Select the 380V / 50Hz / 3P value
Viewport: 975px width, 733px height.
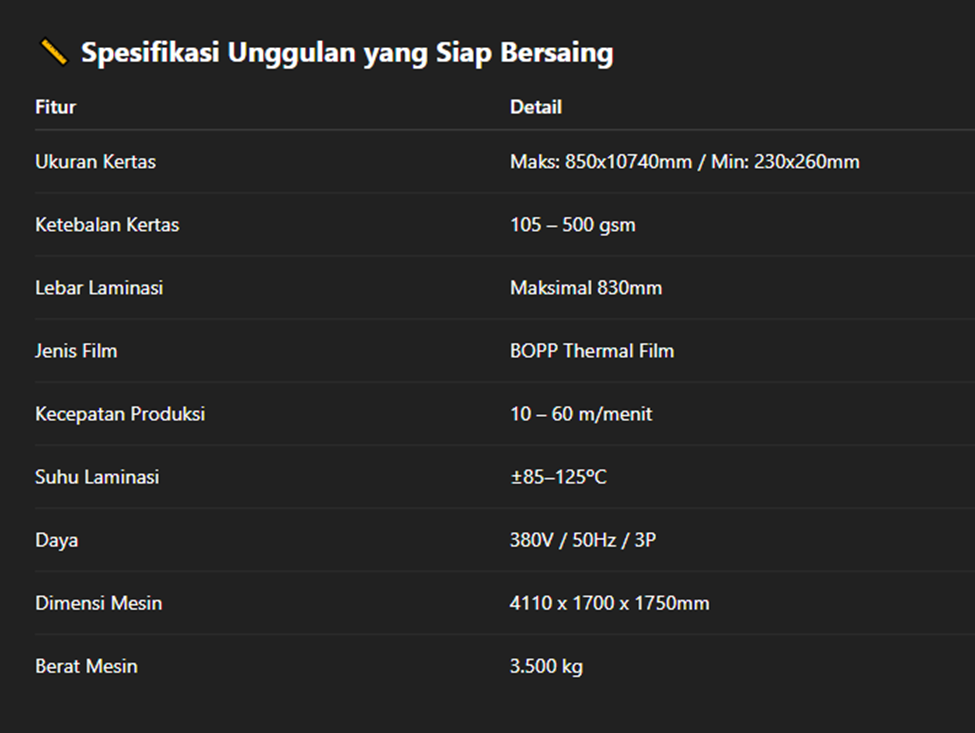click(x=583, y=540)
